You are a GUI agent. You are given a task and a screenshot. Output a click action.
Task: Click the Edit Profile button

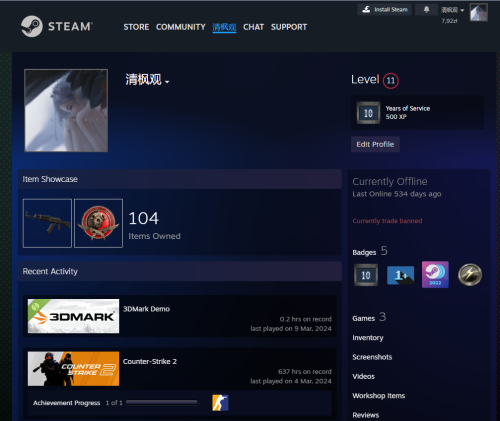pyautogui.click(x=375, y=144)
